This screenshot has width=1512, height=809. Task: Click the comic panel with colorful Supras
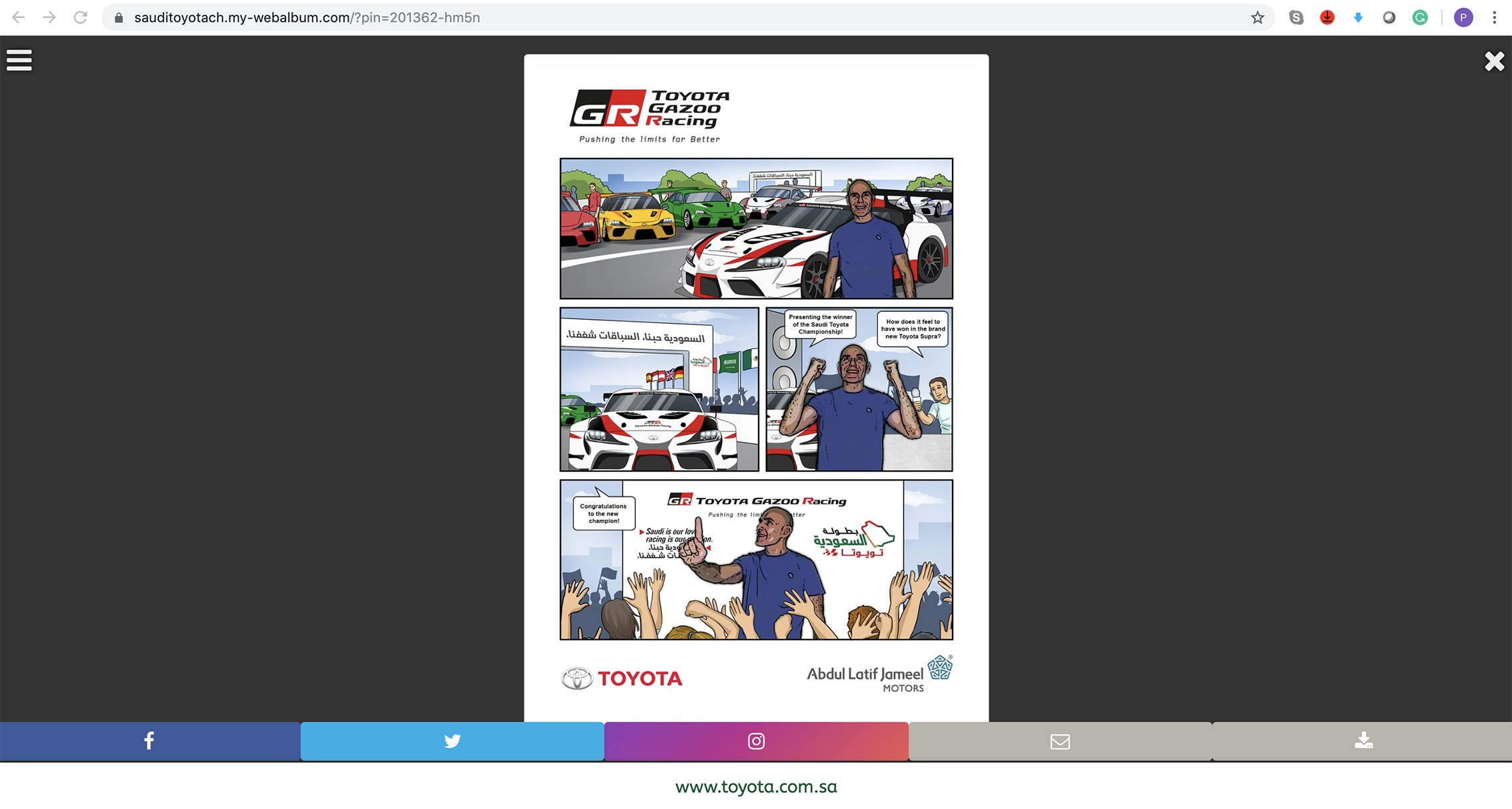756,229
